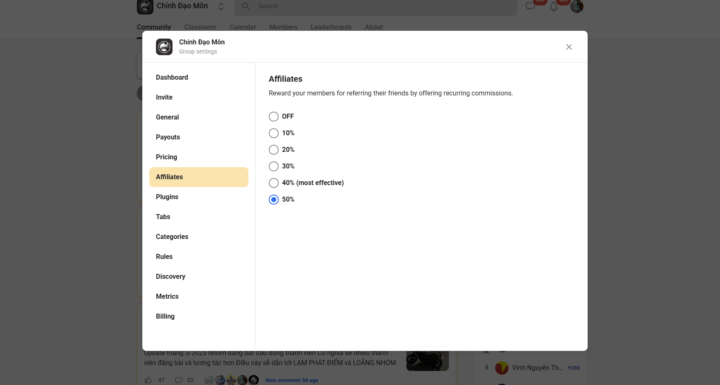
Task: Switch to the Payouts section
Action: click(x=198, y=137)
